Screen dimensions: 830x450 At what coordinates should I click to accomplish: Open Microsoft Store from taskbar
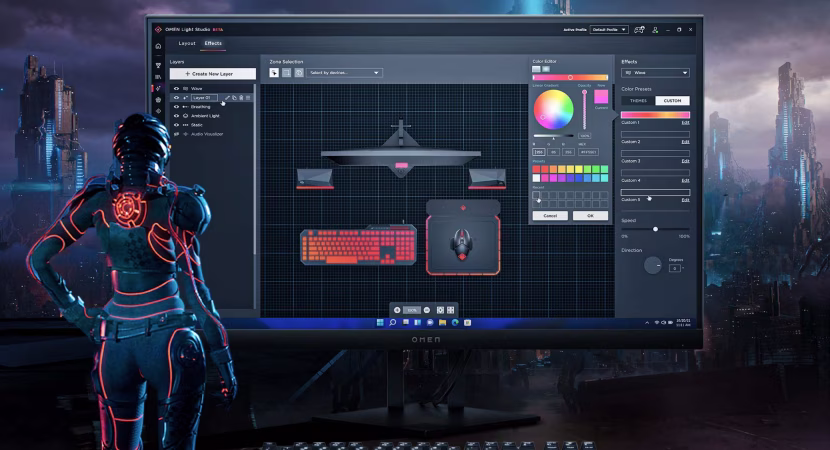click(x=467, y=322)
